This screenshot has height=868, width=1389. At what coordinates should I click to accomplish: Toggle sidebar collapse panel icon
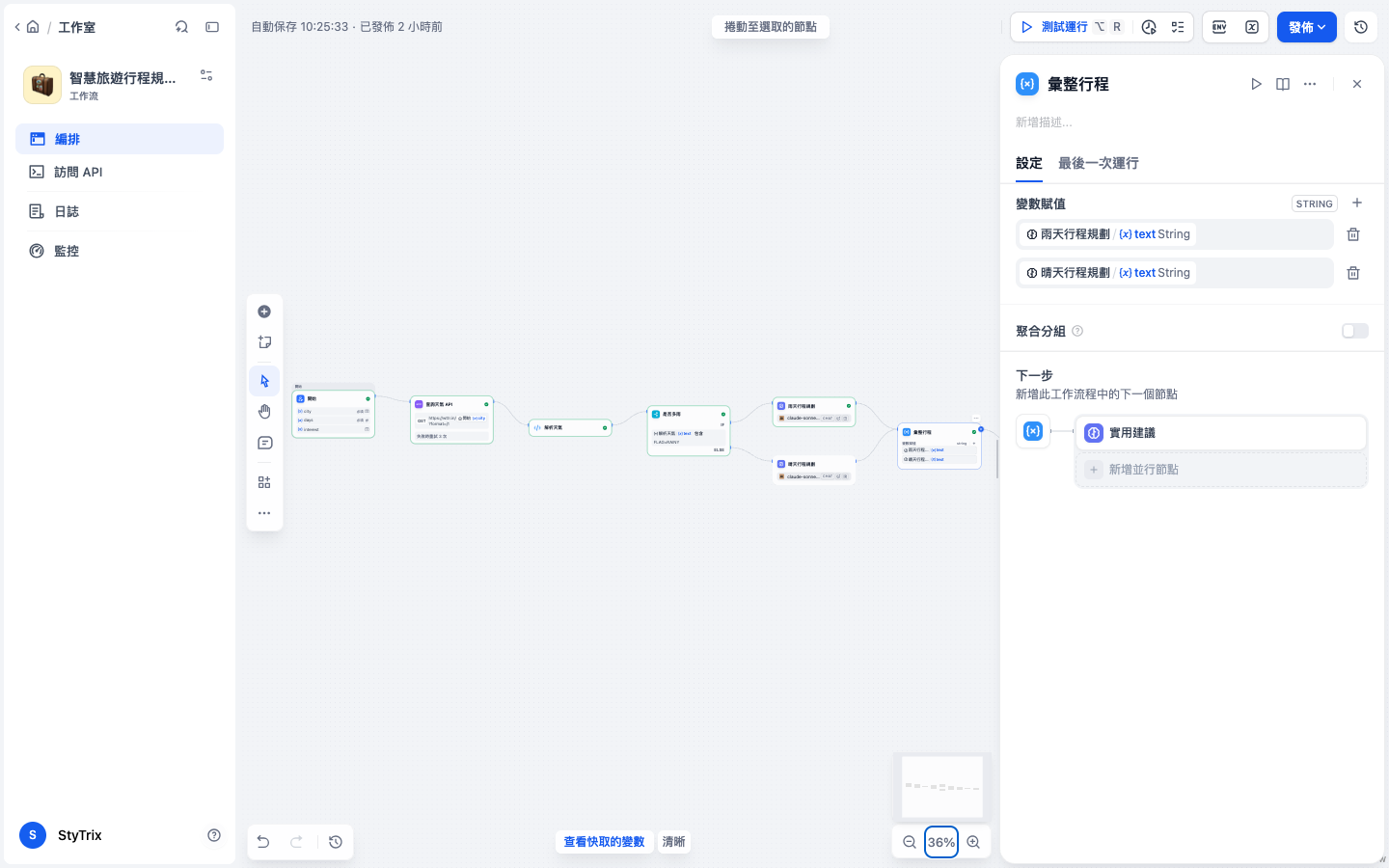[x=212, y=27]
